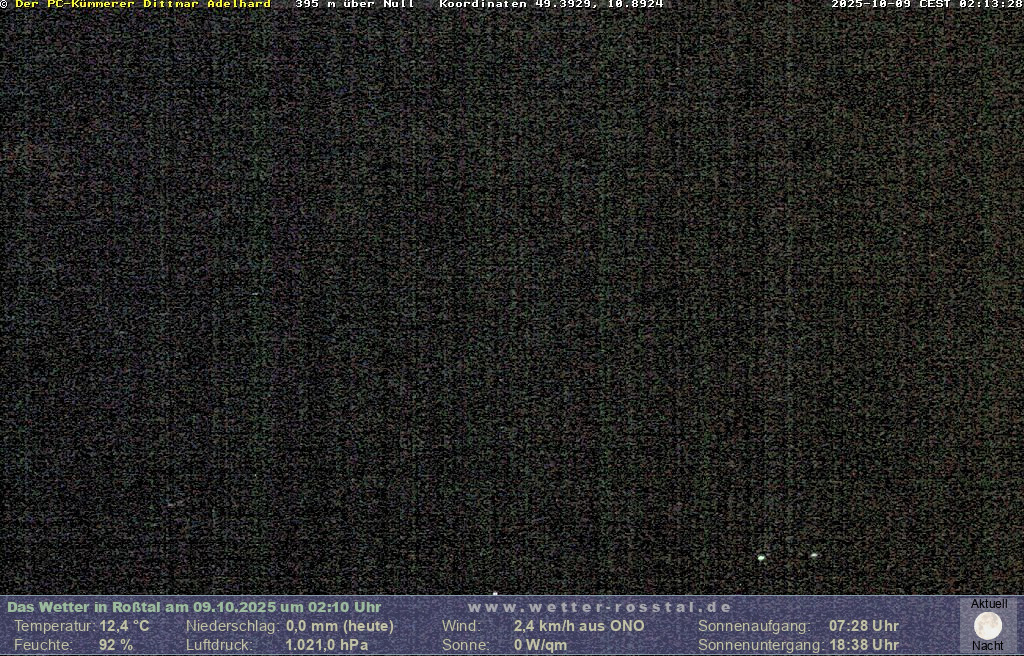Click the wind reading 2,4 km/h aus ONO
Viewport: 1024px width, 656px height.
tap(579, 626)
